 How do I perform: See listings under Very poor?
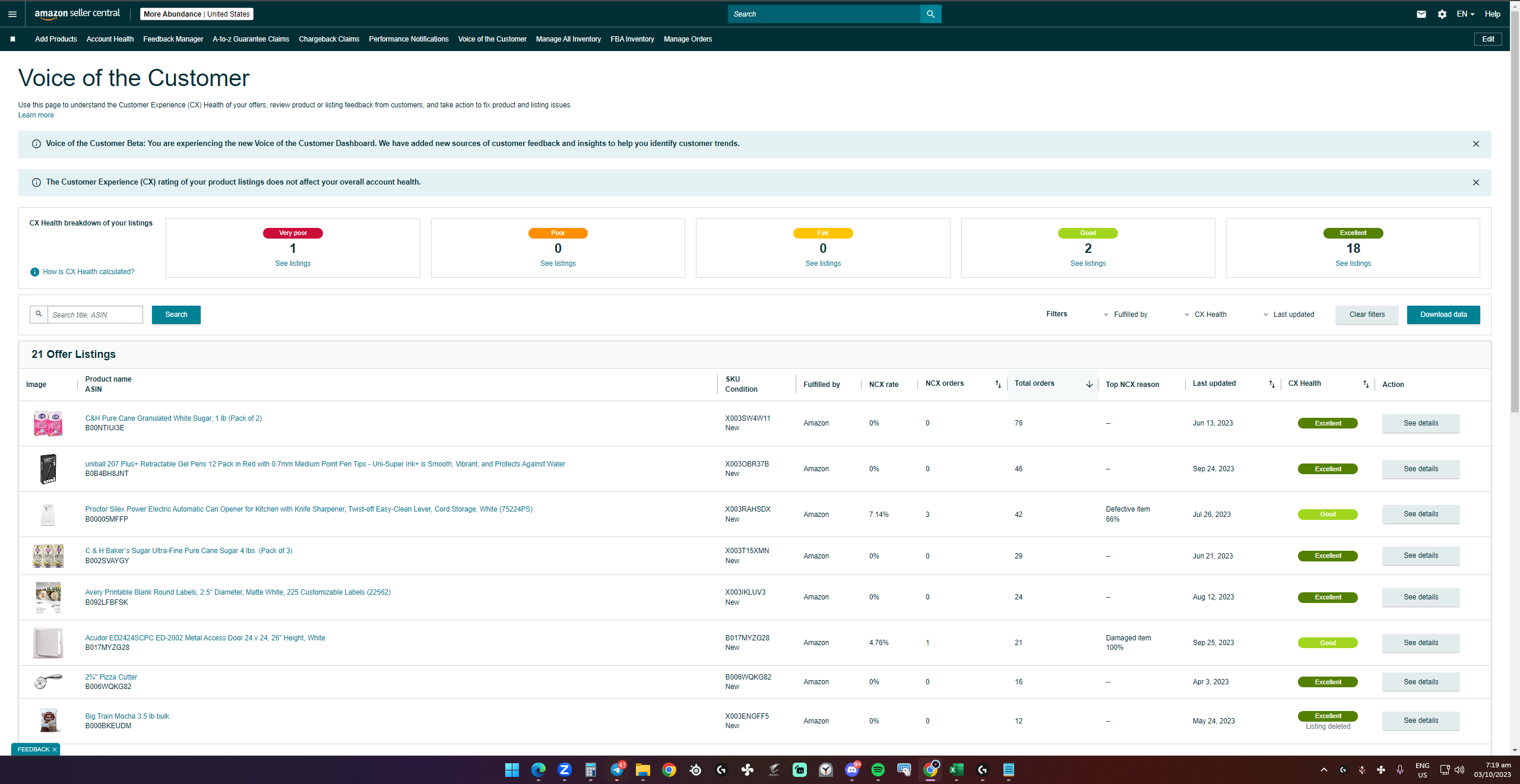293,264
